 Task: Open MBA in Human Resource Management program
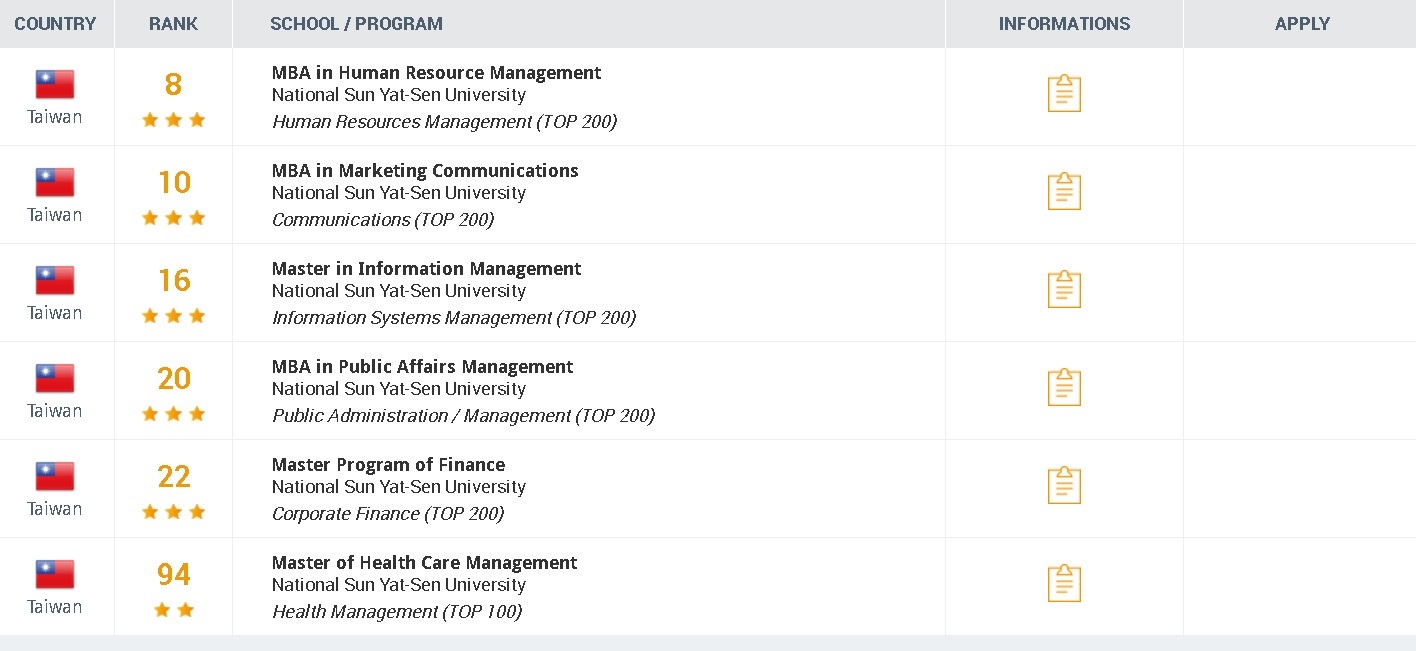(x=436, y=73)
